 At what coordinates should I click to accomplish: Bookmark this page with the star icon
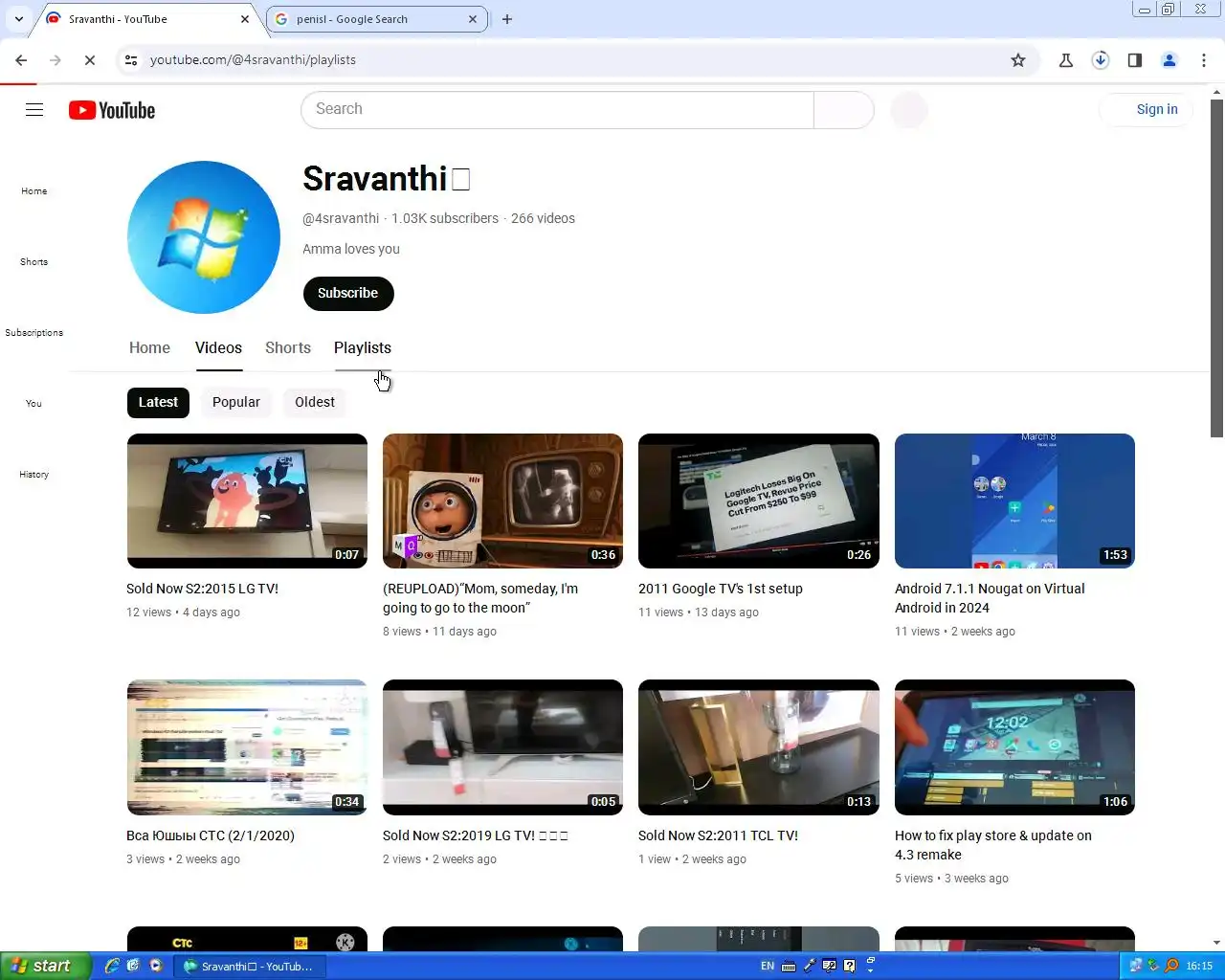(1018, 59)
